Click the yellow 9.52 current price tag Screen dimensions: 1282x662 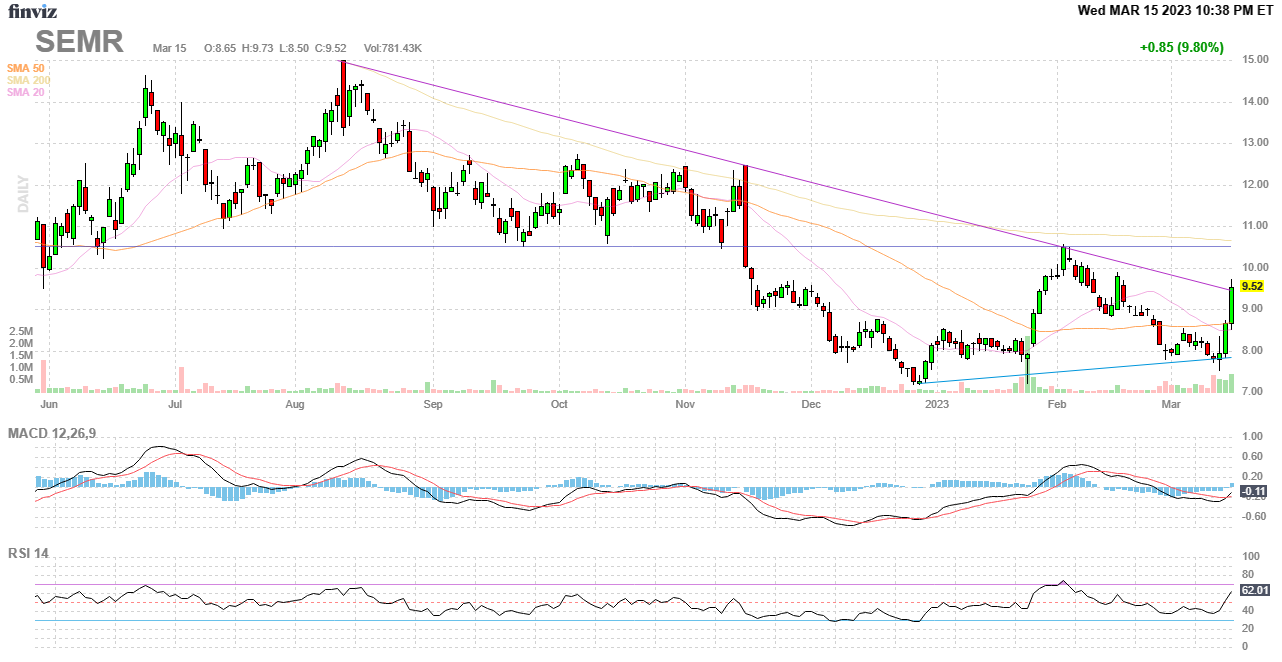[1252, 286]
